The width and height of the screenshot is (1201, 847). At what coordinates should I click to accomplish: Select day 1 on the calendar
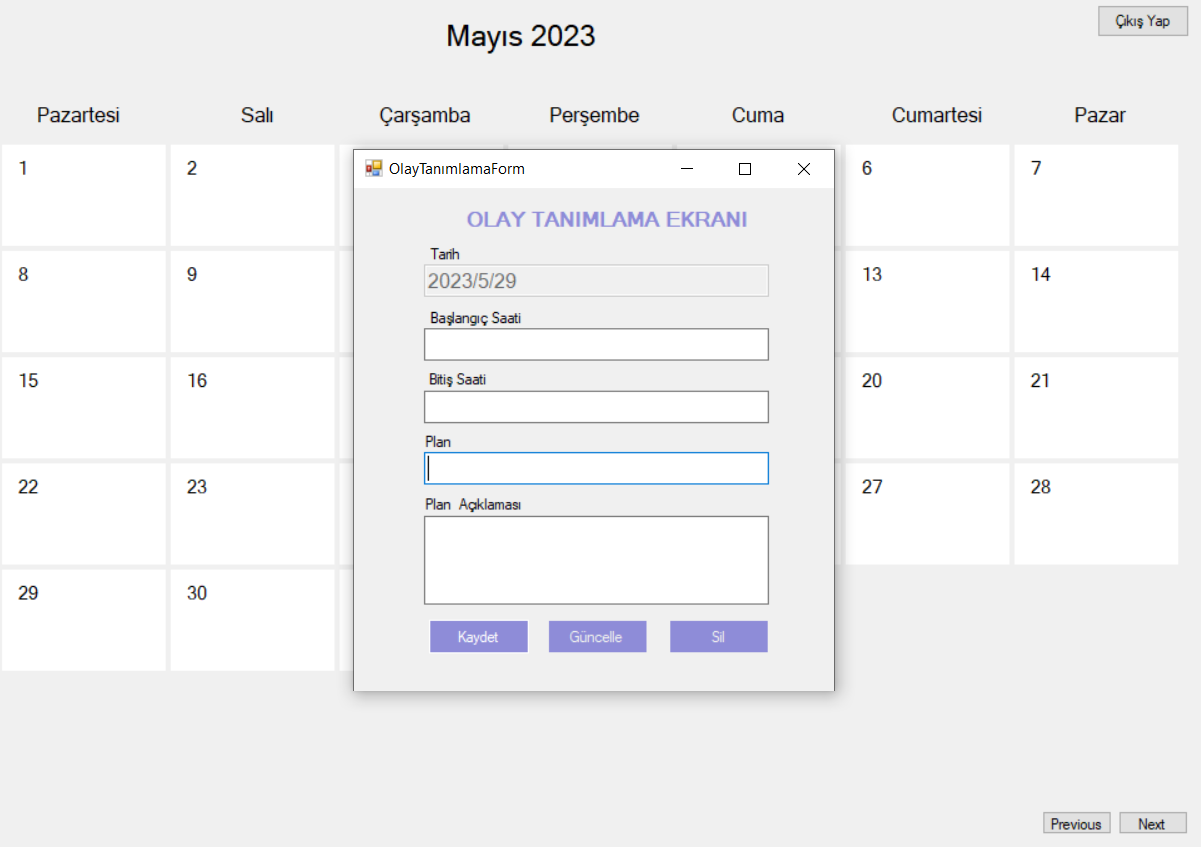coord(83,195)
